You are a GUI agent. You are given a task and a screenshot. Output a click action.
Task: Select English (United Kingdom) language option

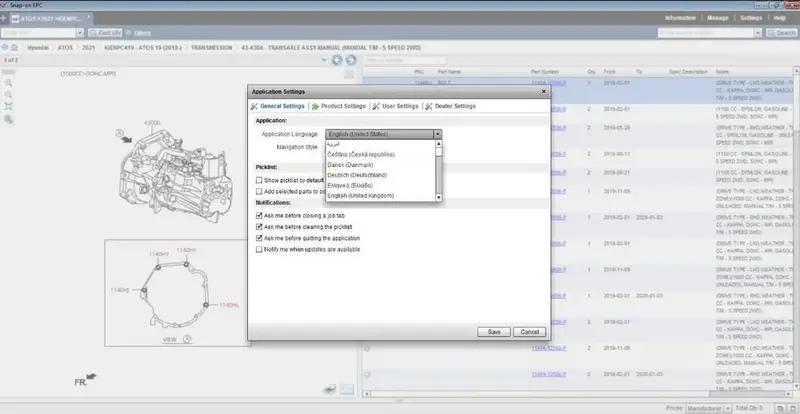pyautogui.click(x=361, y=196)
